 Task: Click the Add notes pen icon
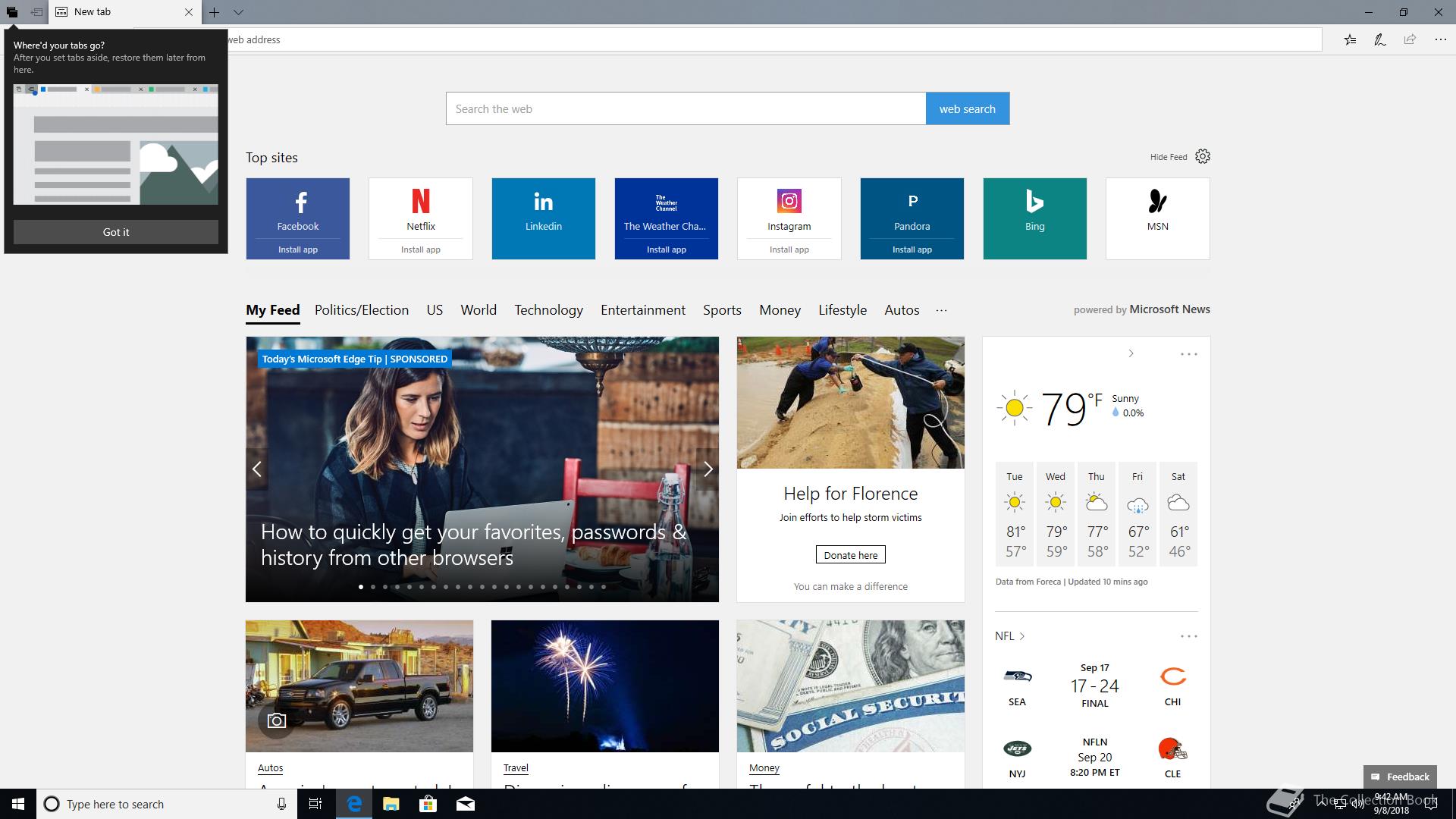tap(1379, 40)
